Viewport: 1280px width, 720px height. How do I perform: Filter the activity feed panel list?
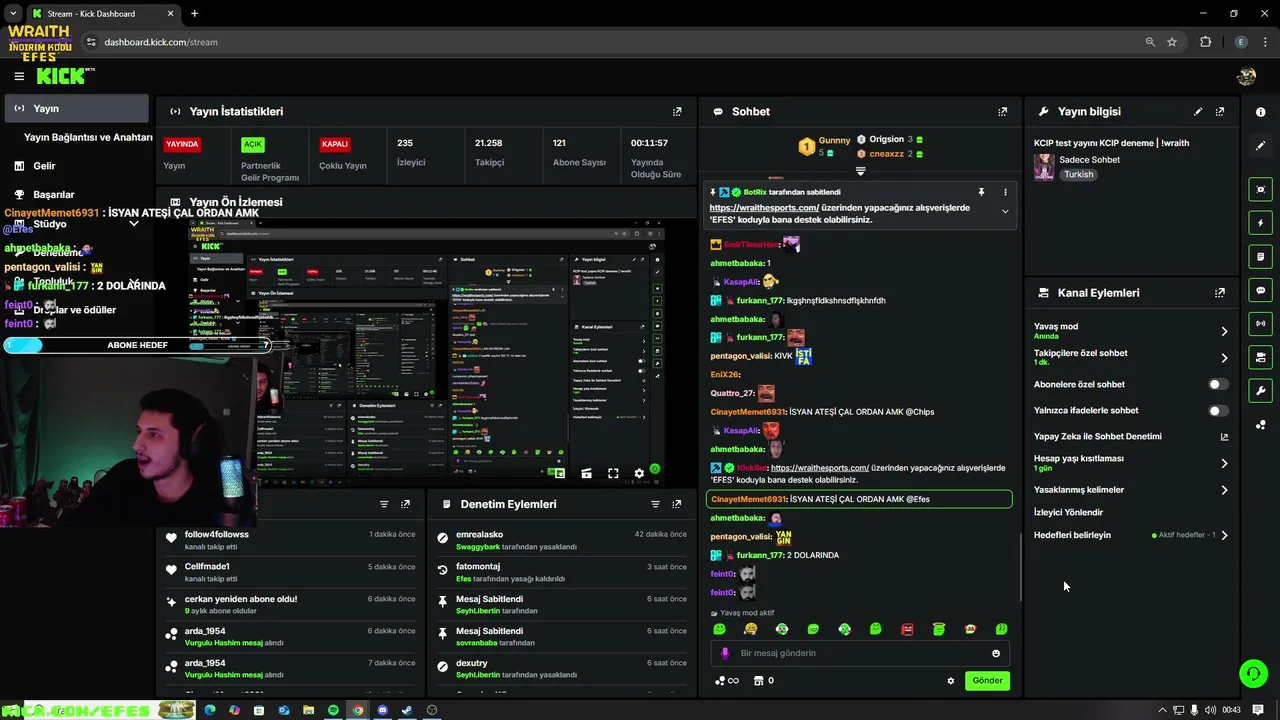[x=384, y=504]
